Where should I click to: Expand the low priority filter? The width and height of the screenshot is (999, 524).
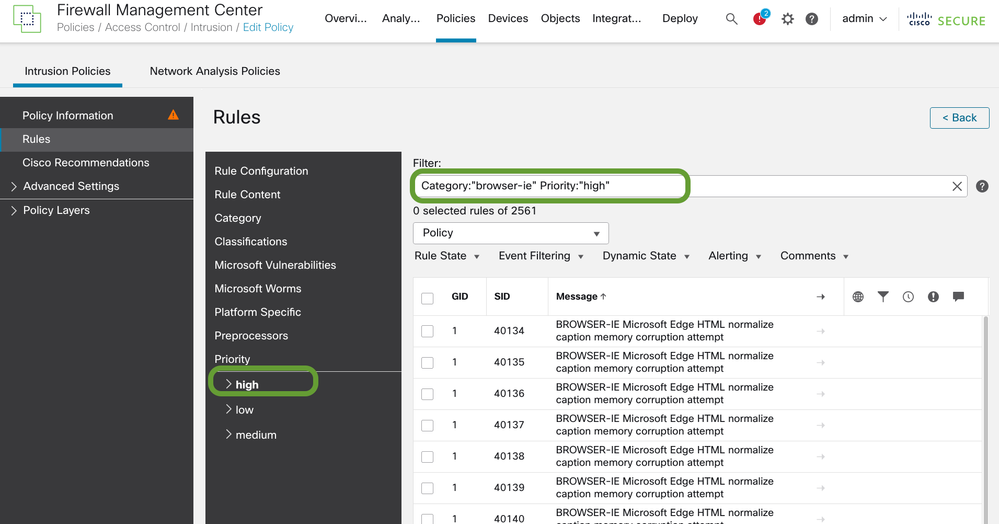(229, 409)
